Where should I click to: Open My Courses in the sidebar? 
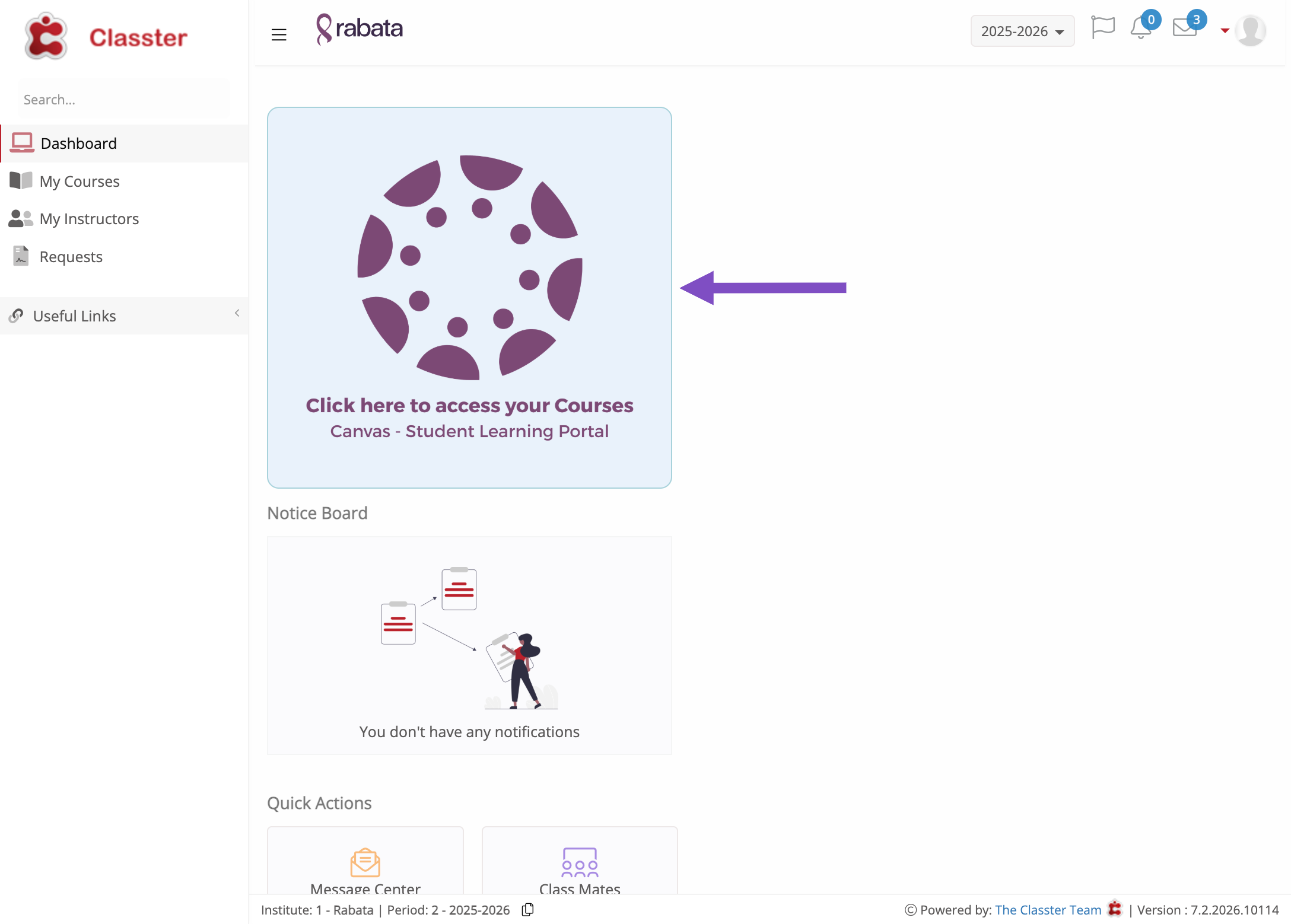click(125, 181)
